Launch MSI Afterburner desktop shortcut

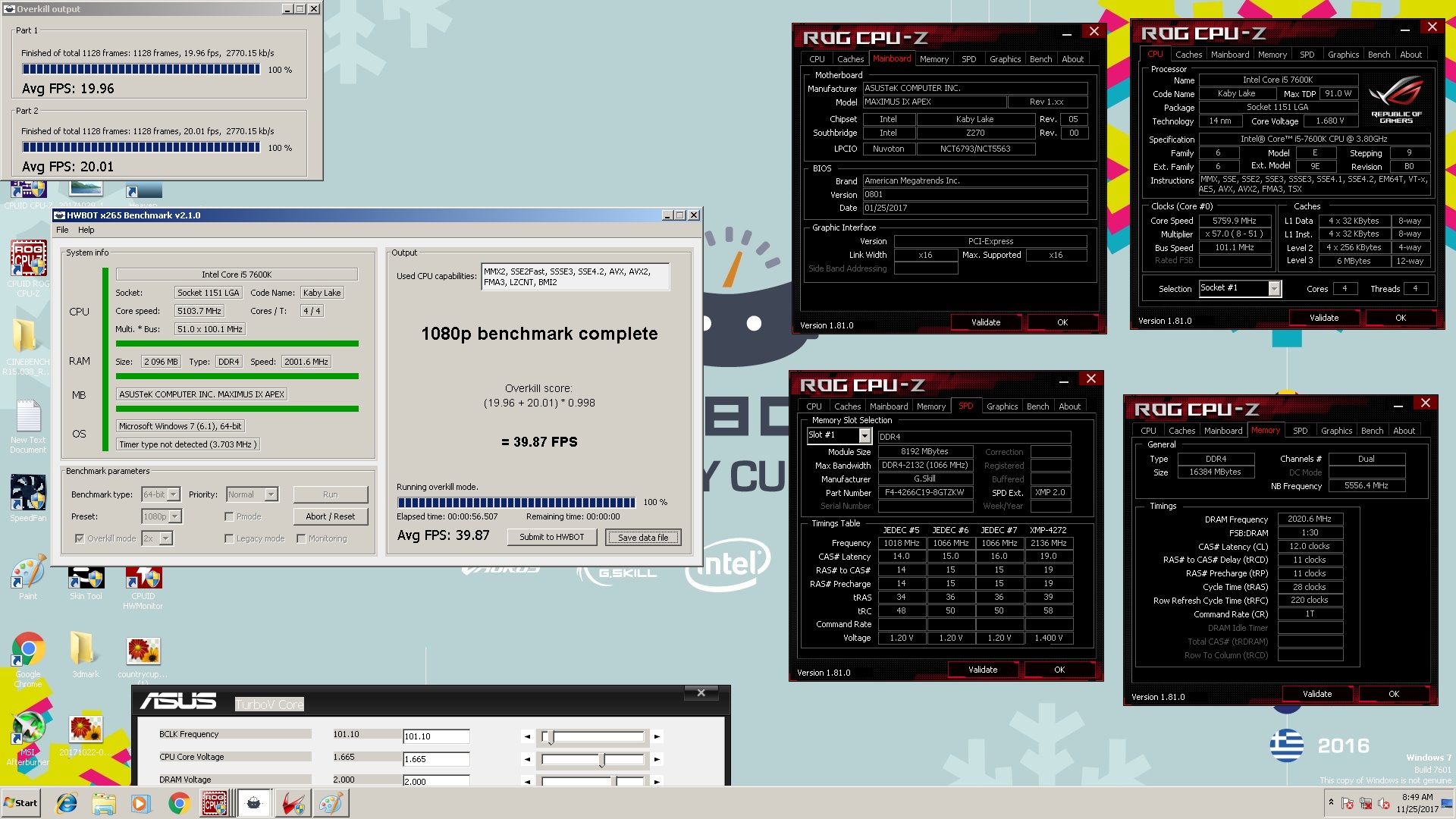28,739
